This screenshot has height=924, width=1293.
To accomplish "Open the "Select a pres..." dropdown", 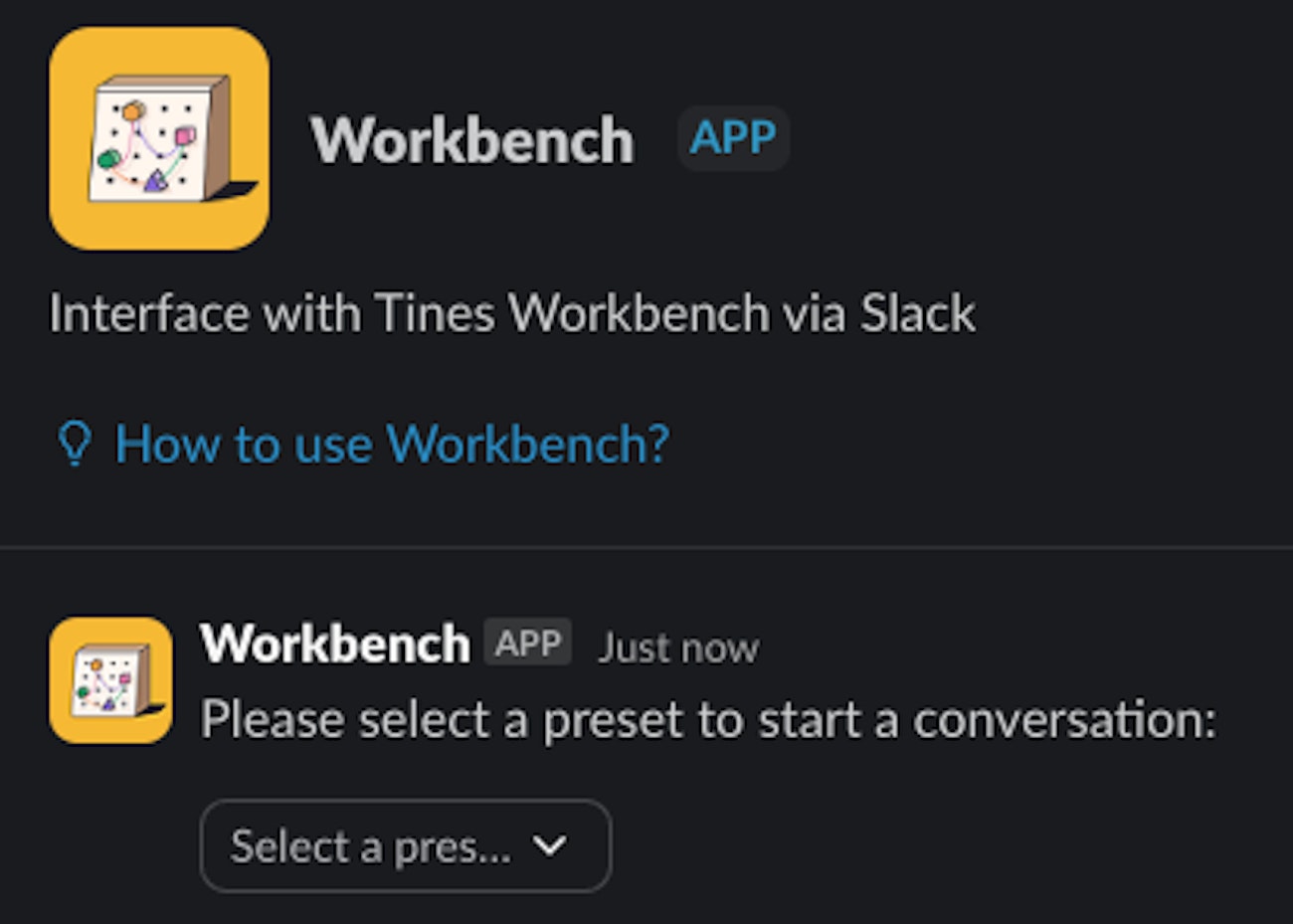I will (x=405, y=846).
